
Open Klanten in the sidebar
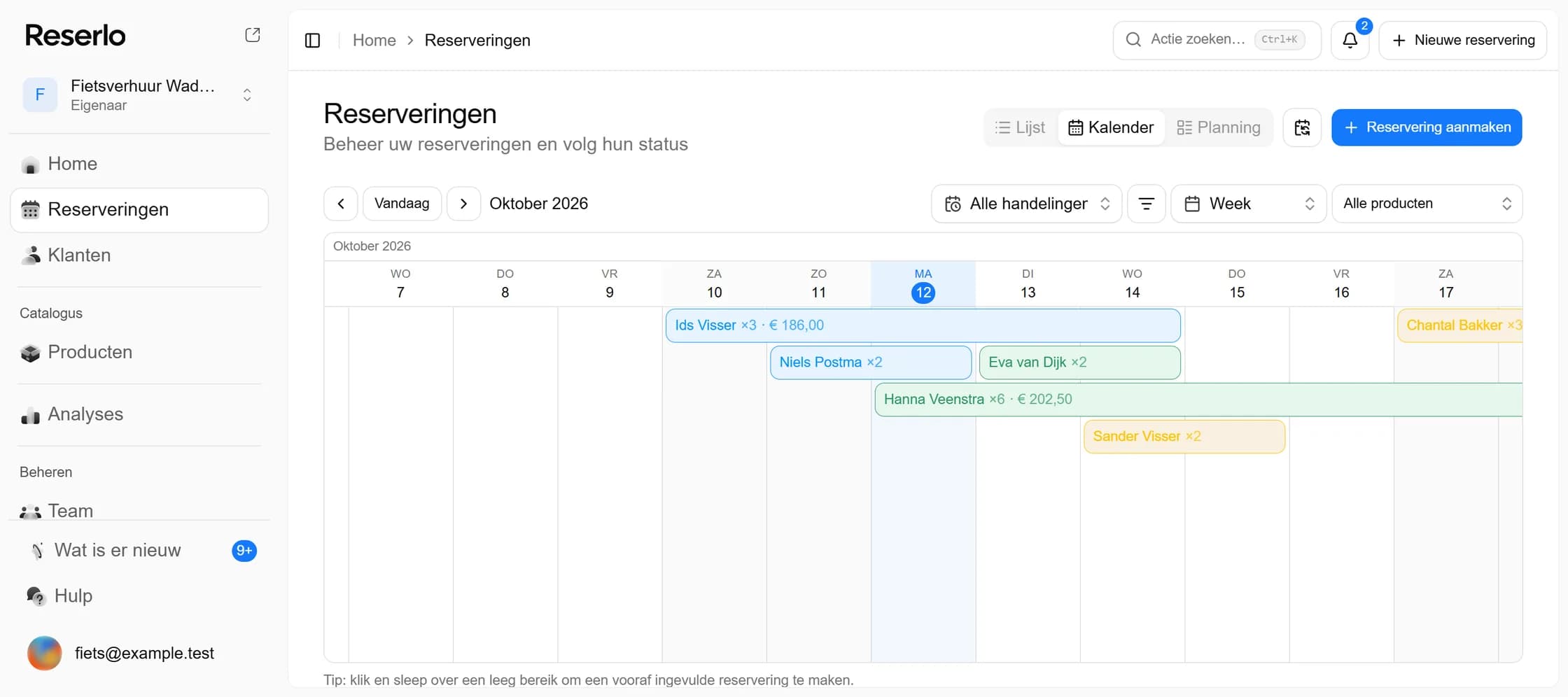coord(139,255)
